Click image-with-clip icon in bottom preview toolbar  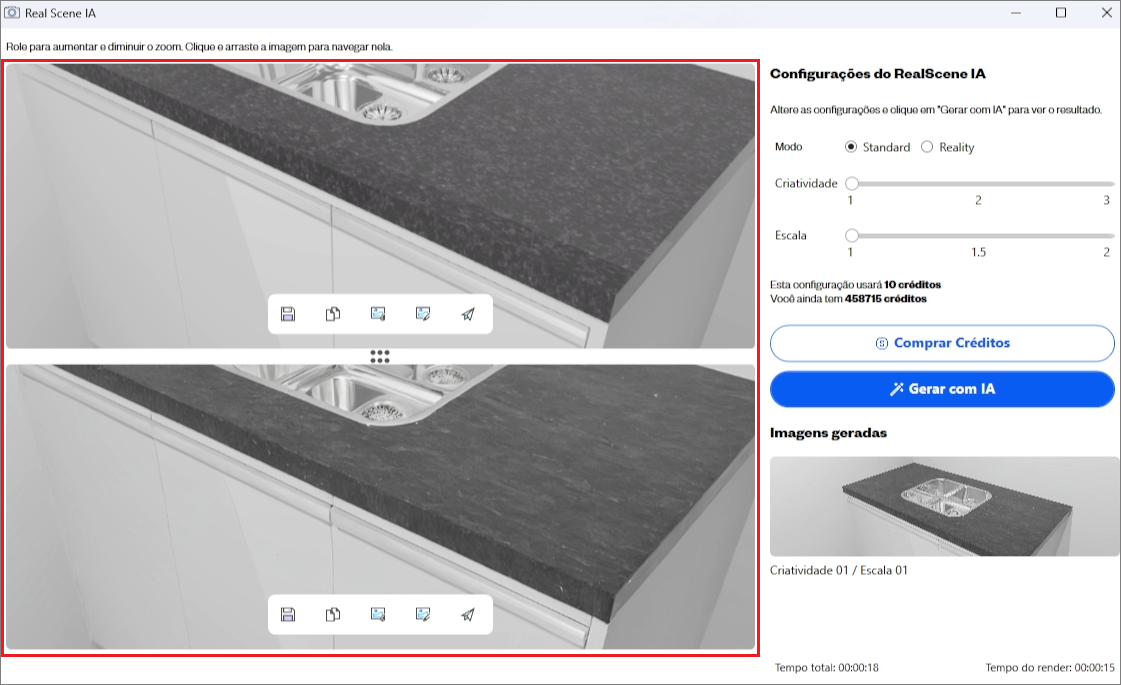(378, 614)
